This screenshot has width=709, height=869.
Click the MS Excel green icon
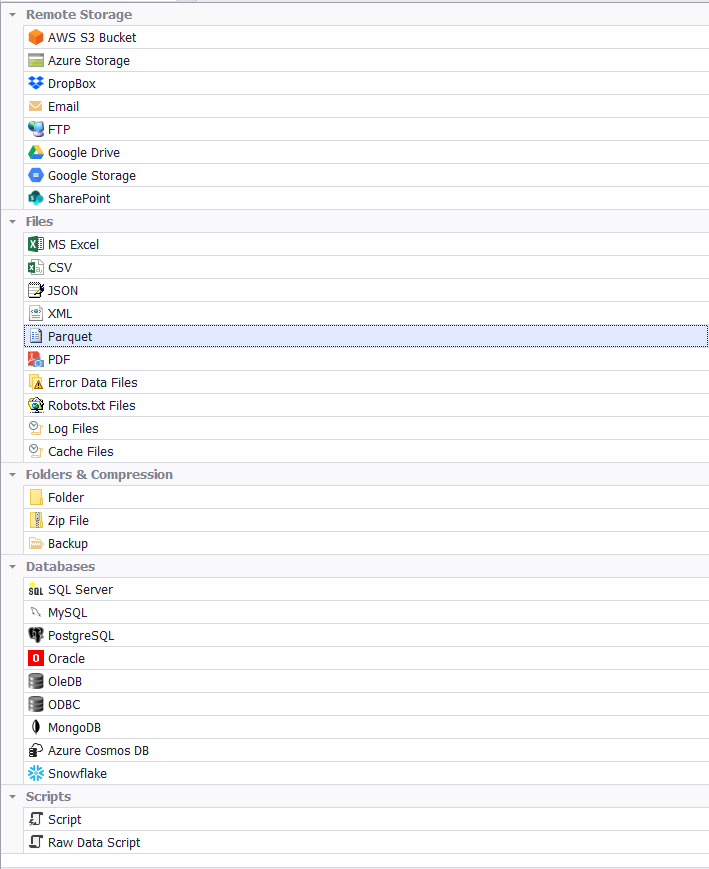point(35,244)
